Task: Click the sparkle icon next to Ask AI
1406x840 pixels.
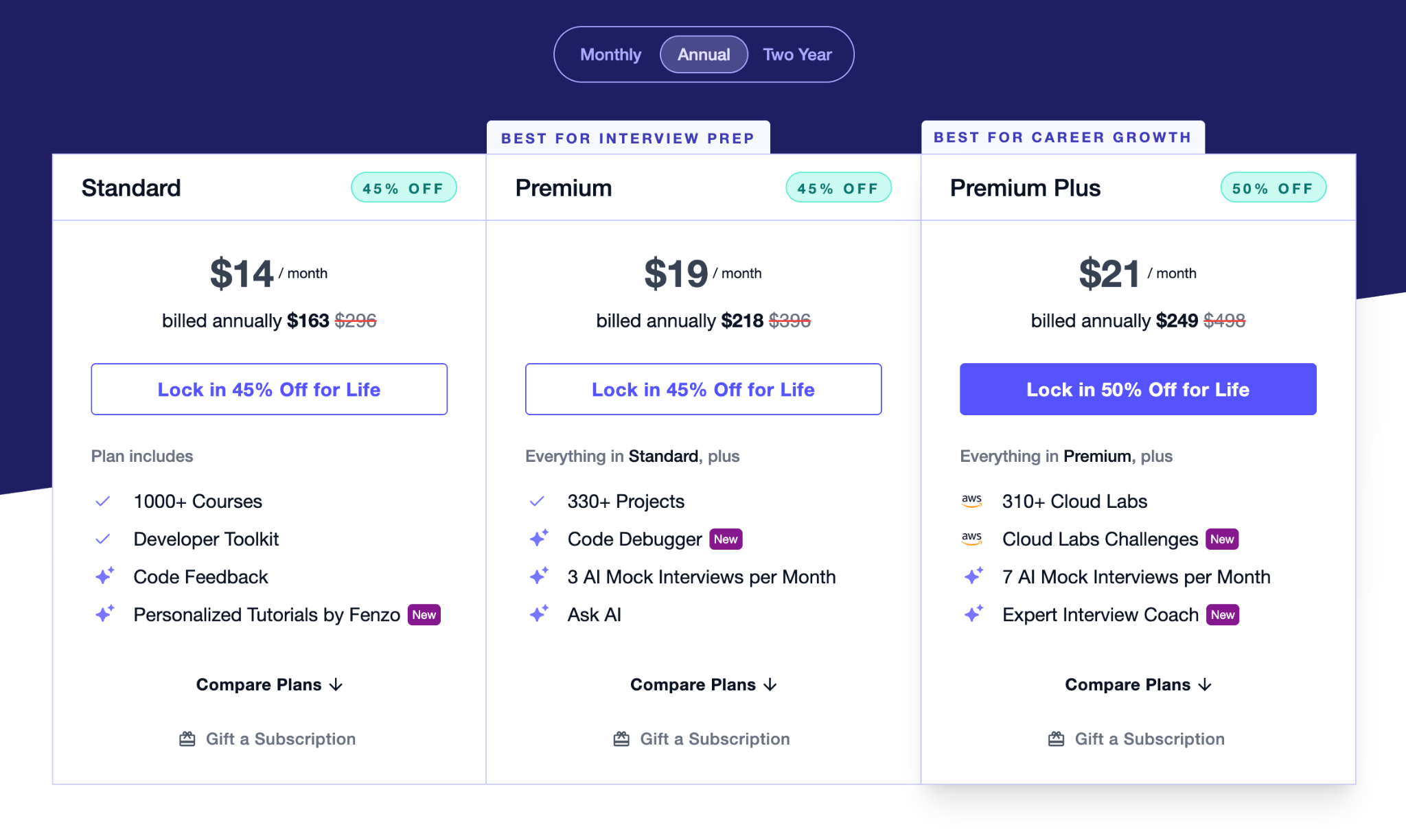Action: tap(538, 614)
